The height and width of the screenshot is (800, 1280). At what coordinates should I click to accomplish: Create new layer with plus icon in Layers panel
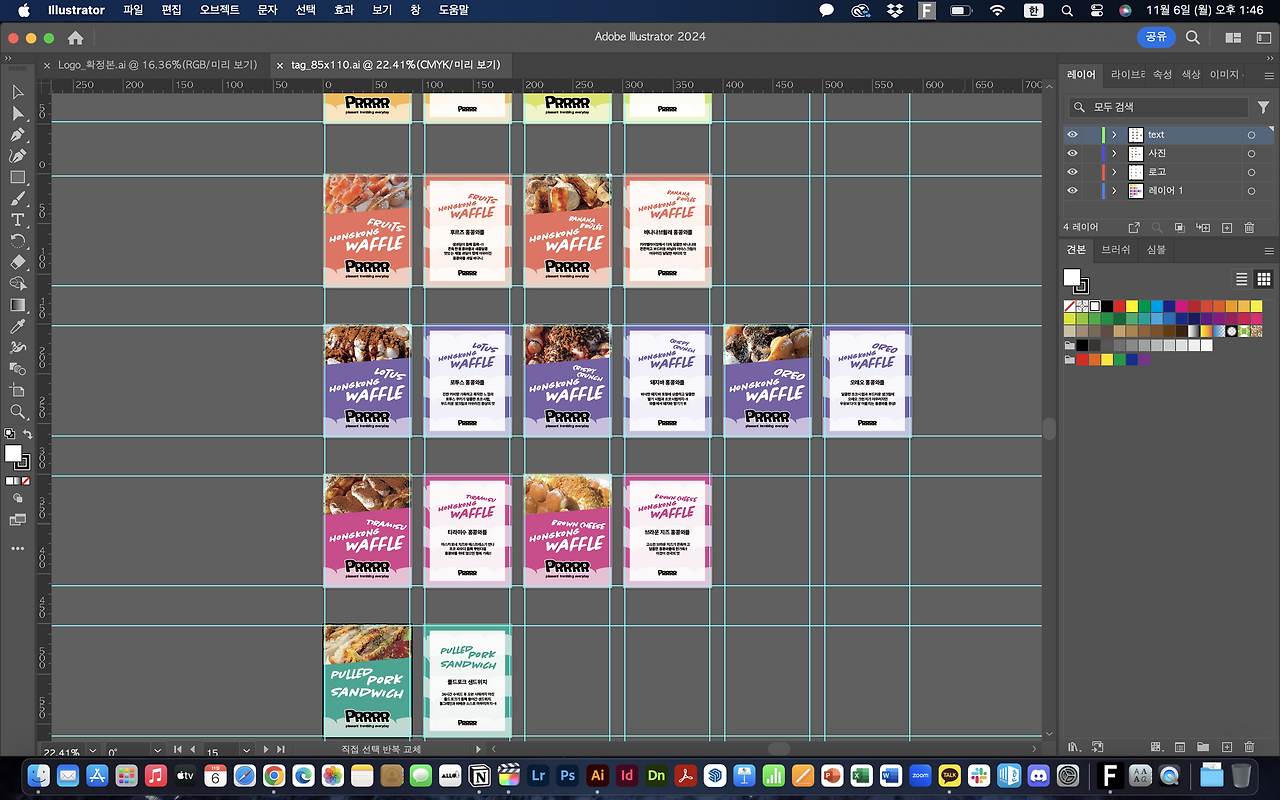1227,228
